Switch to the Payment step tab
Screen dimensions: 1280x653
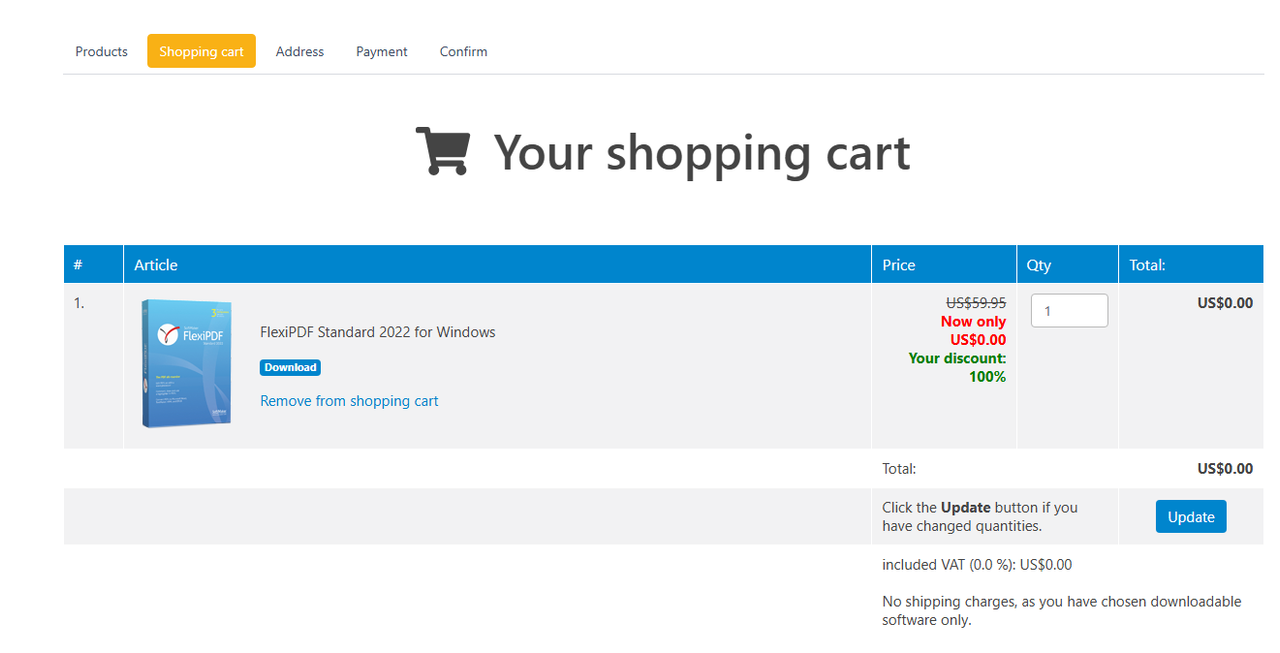pos(382,51)
